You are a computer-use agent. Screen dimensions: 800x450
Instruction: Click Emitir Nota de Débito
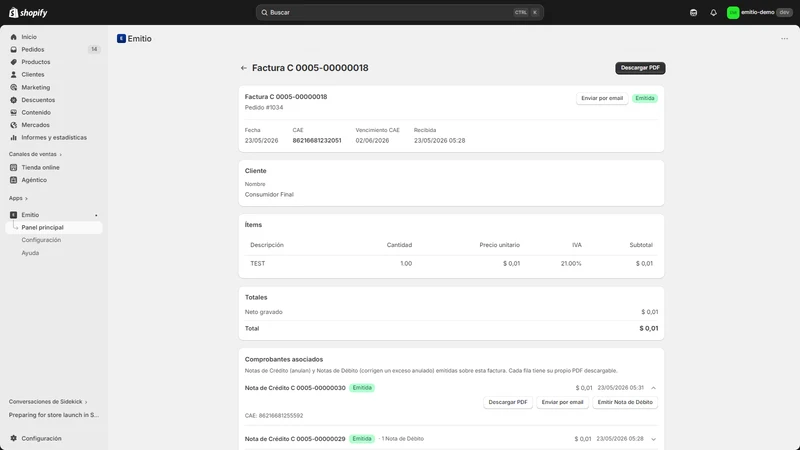click(625, 402)
